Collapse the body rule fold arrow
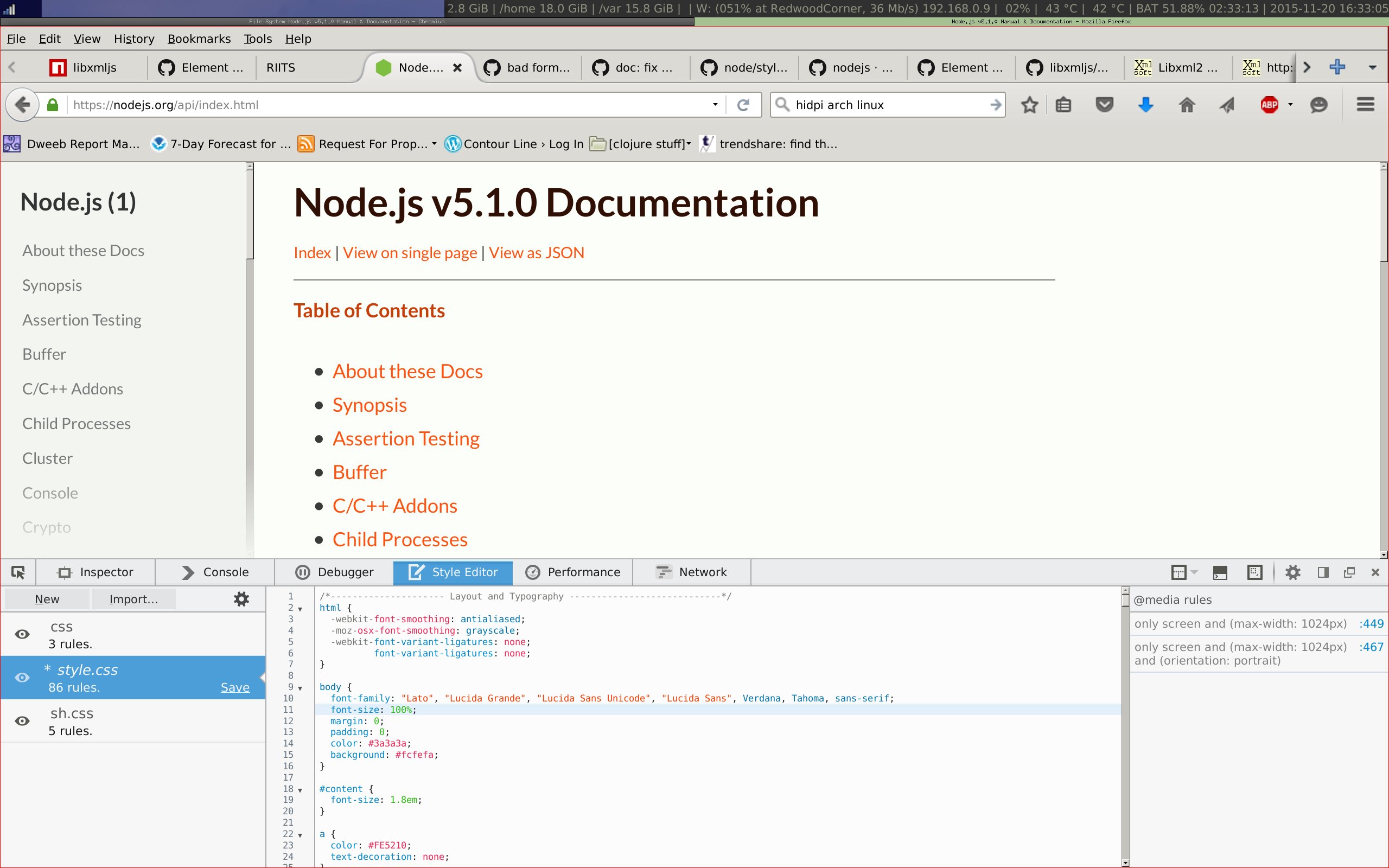This screenshot has width=1389, height=868. (300, 688)
